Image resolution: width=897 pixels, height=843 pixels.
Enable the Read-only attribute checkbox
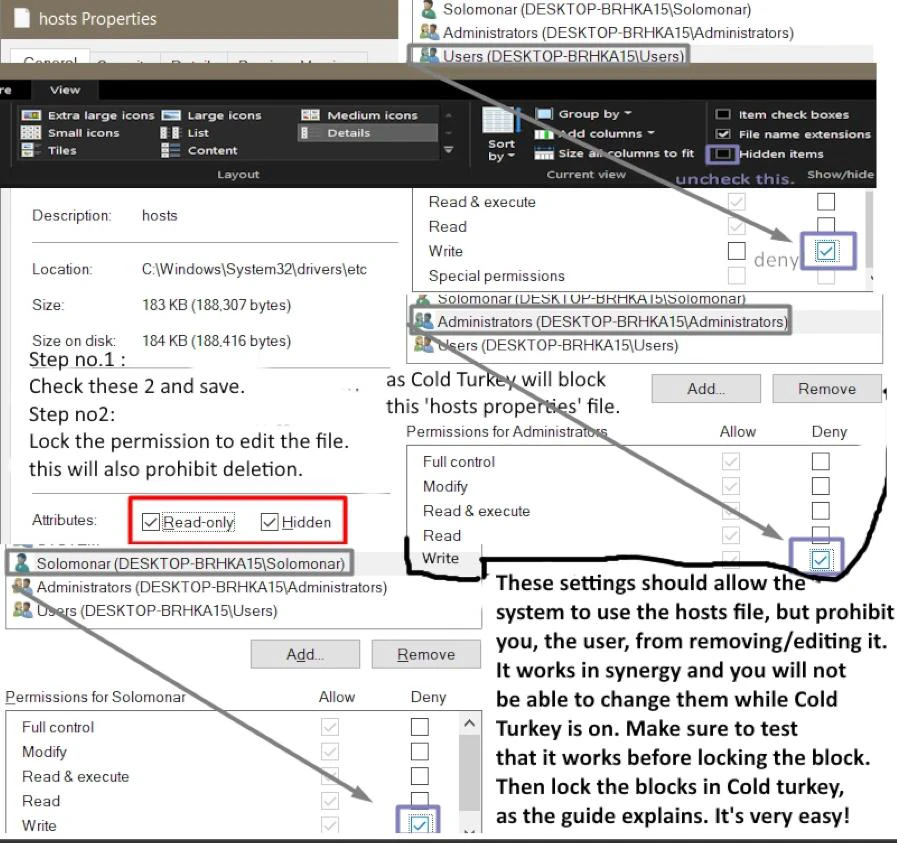click(x=151, y=522)
